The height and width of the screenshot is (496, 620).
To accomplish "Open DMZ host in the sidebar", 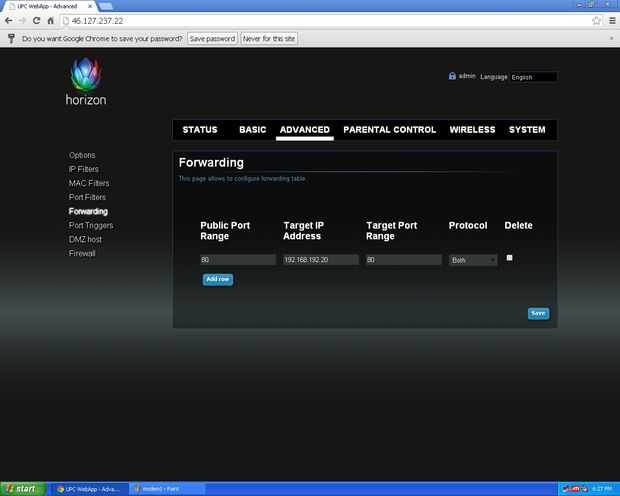I will 85,239.
